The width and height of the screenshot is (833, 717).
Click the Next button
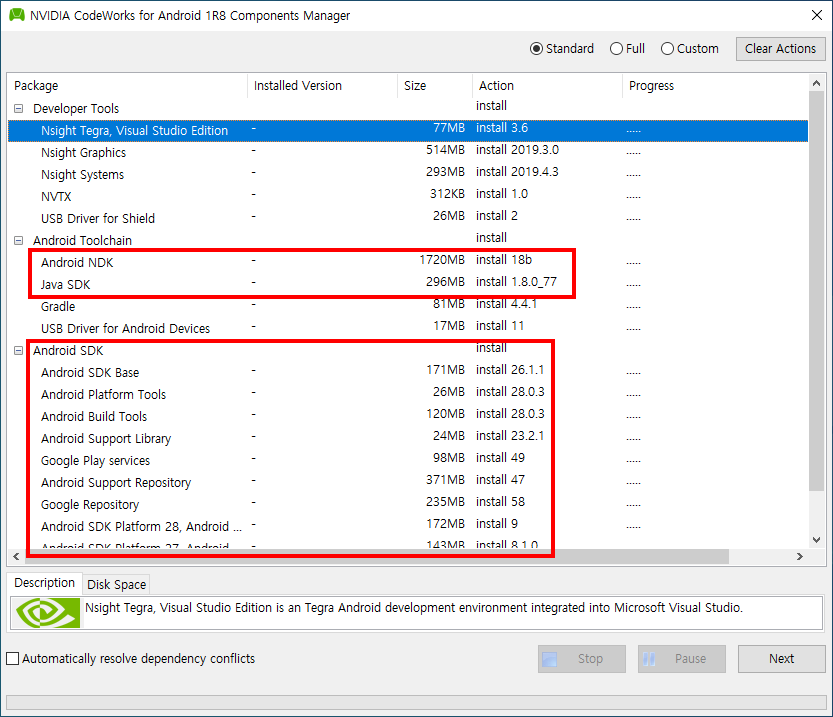coord(781,659)
